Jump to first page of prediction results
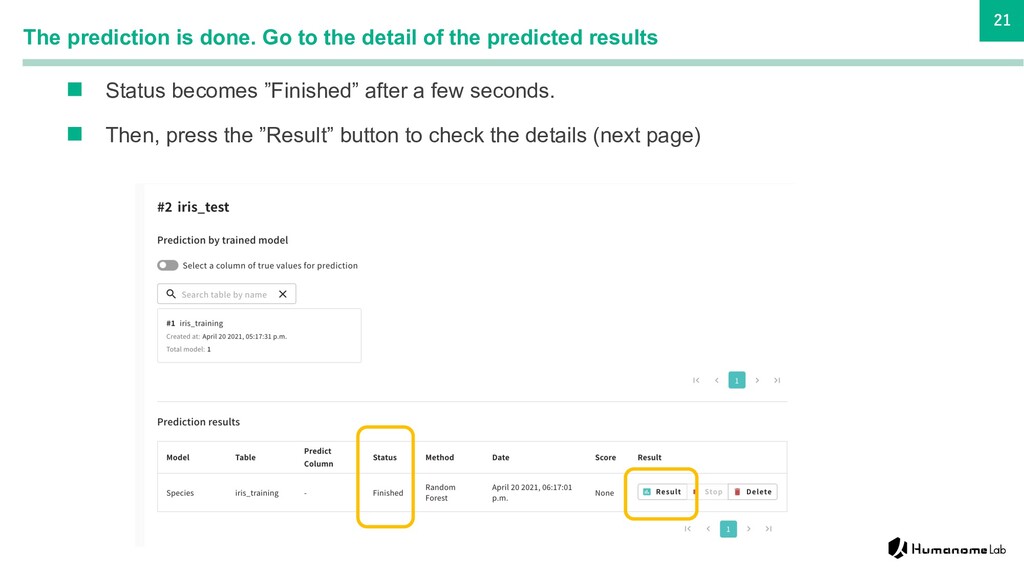 point(688,529)
